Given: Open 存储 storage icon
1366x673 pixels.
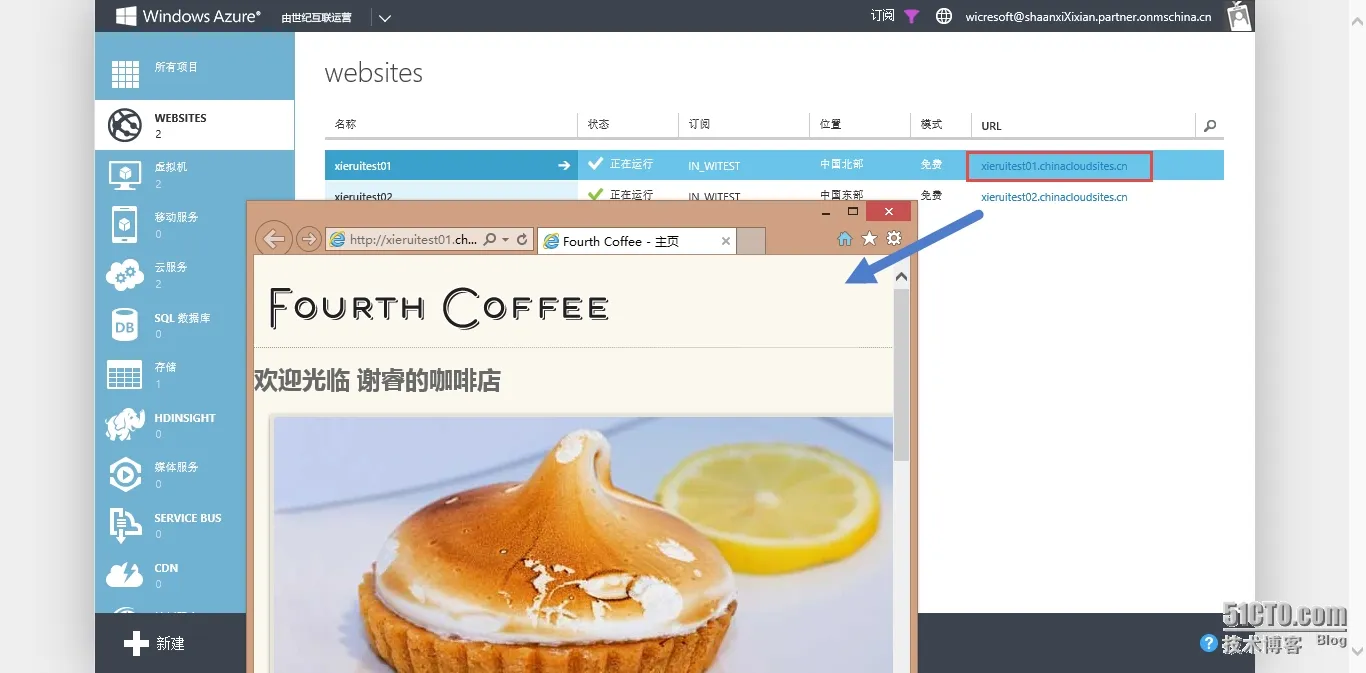Looking at the screenshot, I should point(125,375).
